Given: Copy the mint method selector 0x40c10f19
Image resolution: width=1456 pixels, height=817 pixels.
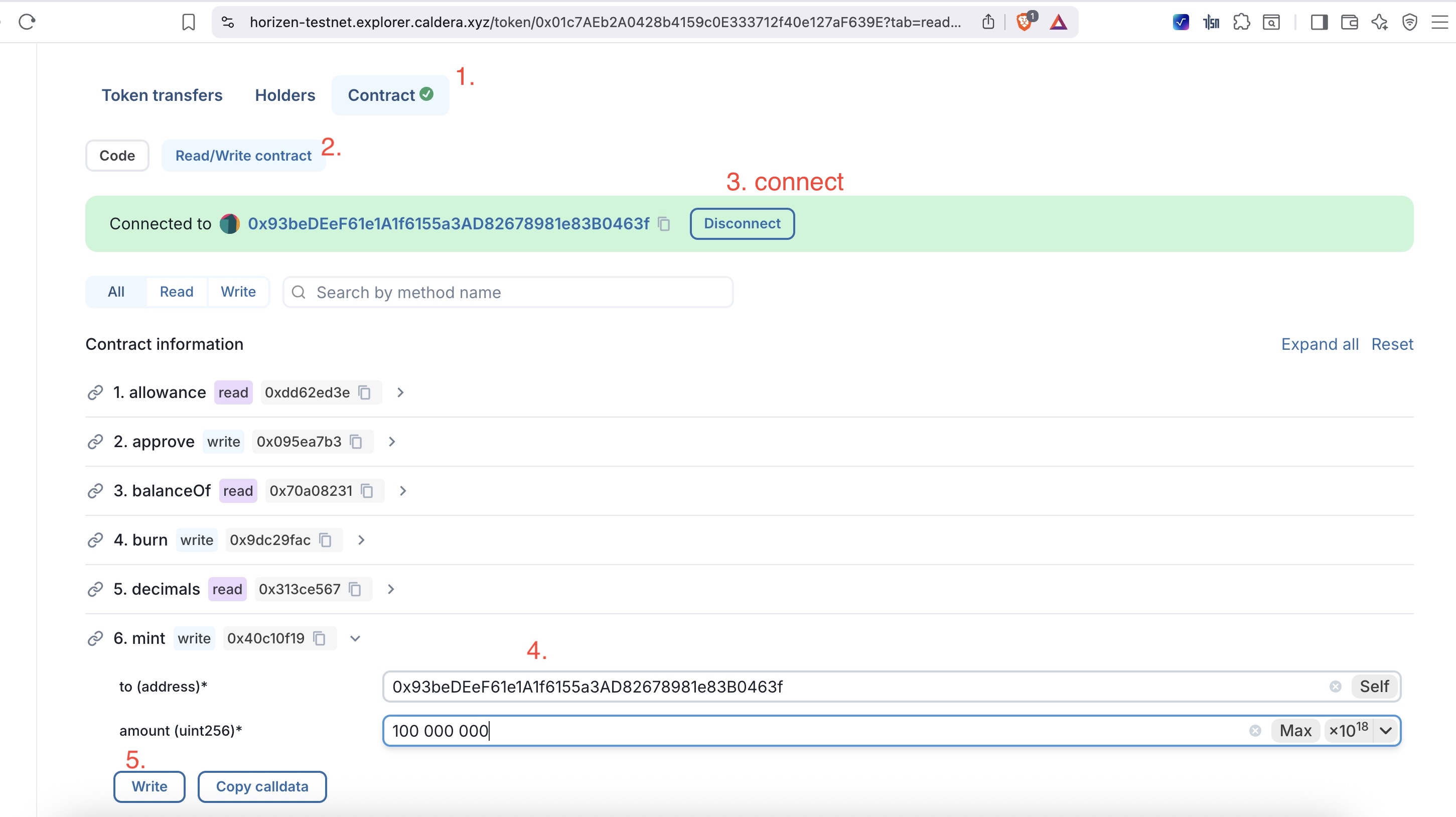Looking at the screenshot, I should click(320, 638).
